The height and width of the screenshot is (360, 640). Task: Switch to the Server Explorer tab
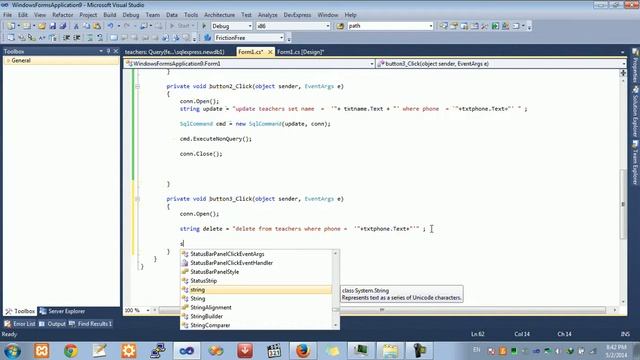[62, 311]
